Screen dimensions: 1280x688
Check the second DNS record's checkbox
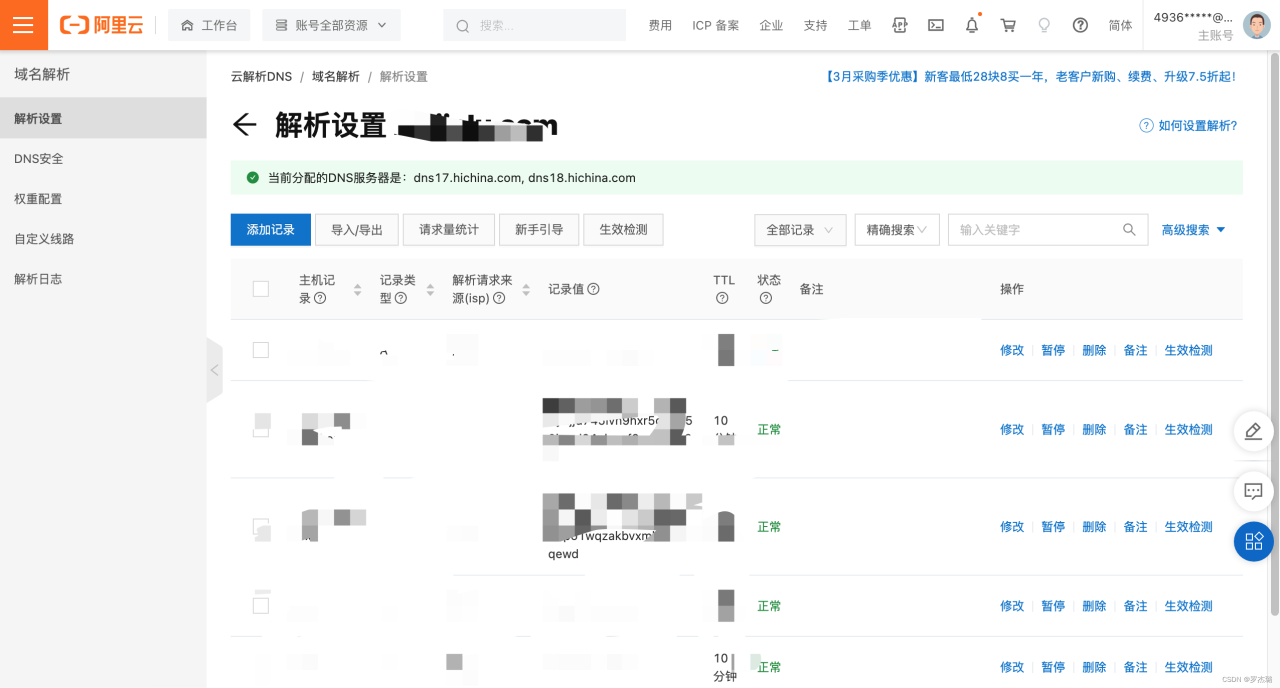pos(261,424)
